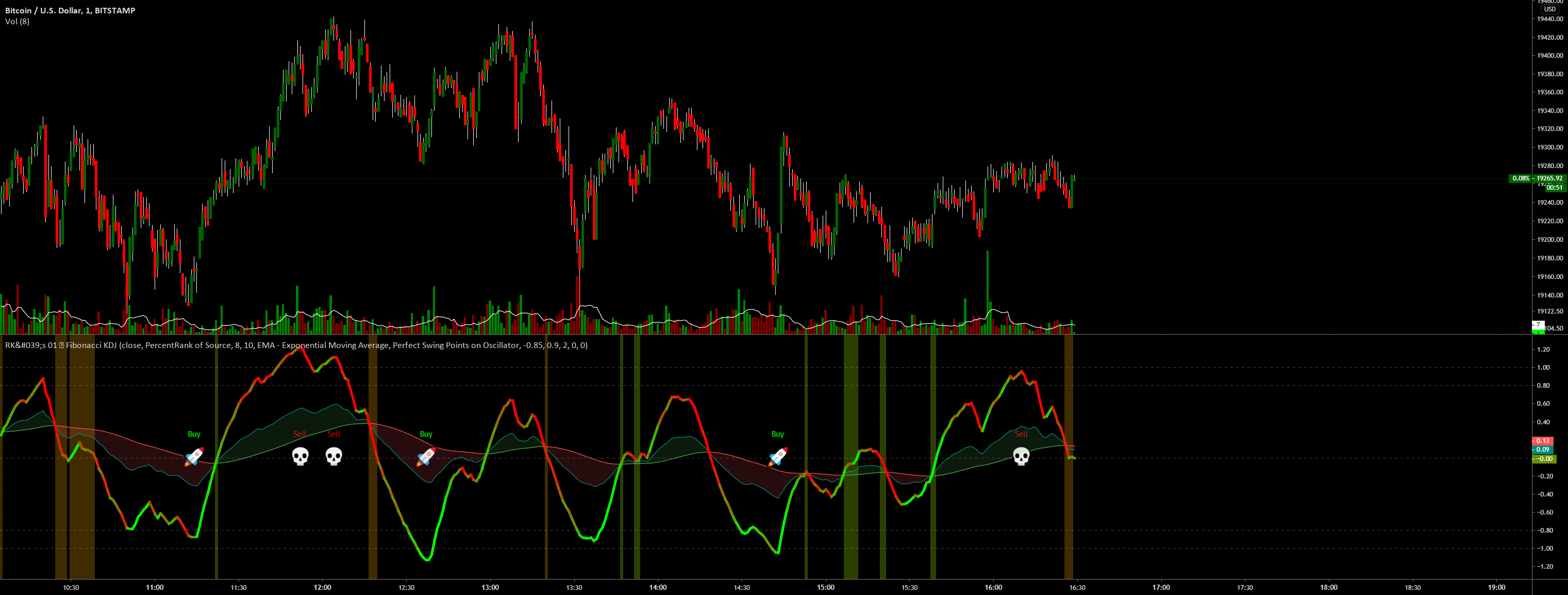Click the rocket buy marker near 11:15
The width and height of the screenshot is (1568, 595).
pos(194,456)
